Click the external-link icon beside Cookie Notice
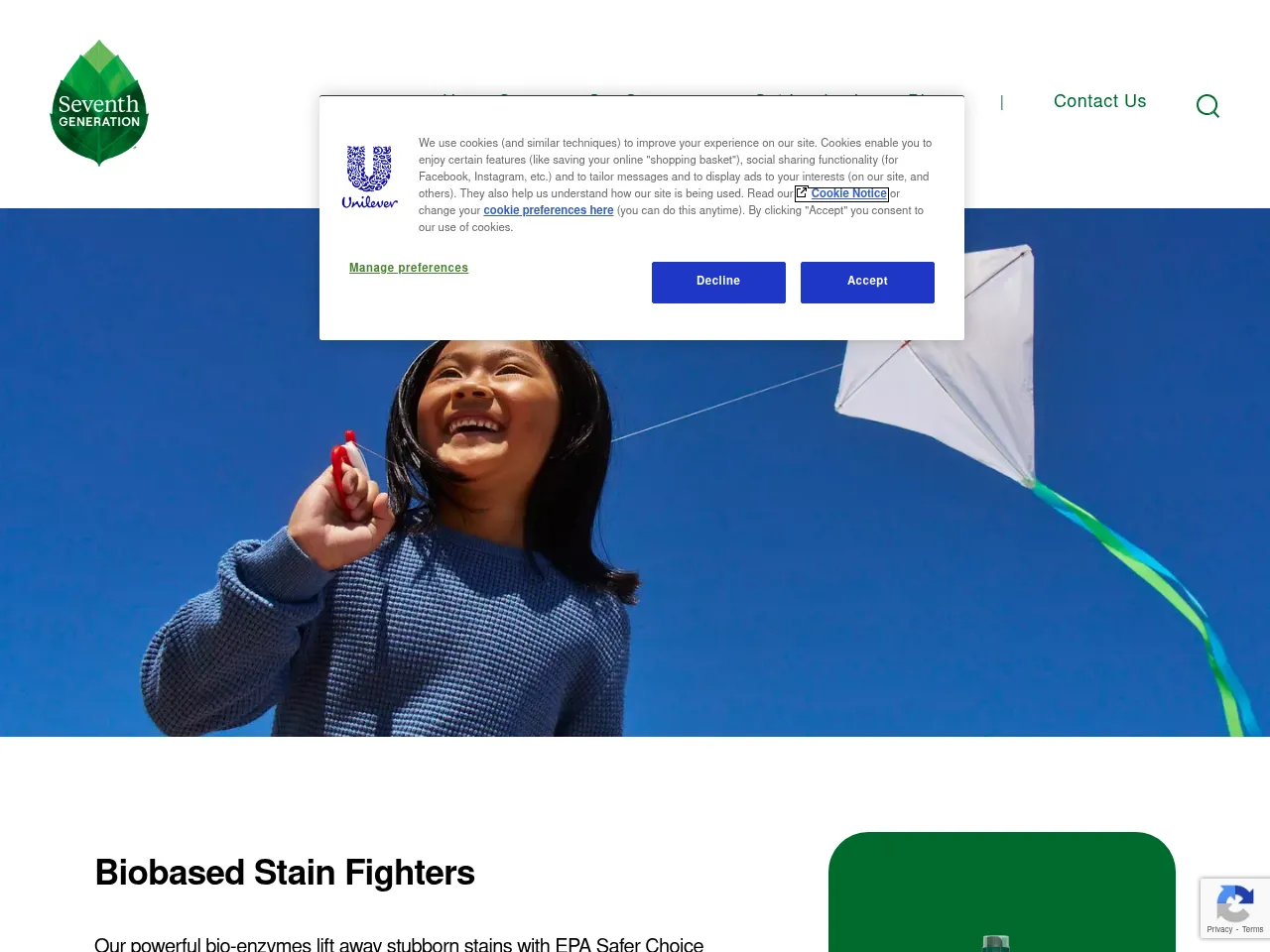 click(802, 192)
